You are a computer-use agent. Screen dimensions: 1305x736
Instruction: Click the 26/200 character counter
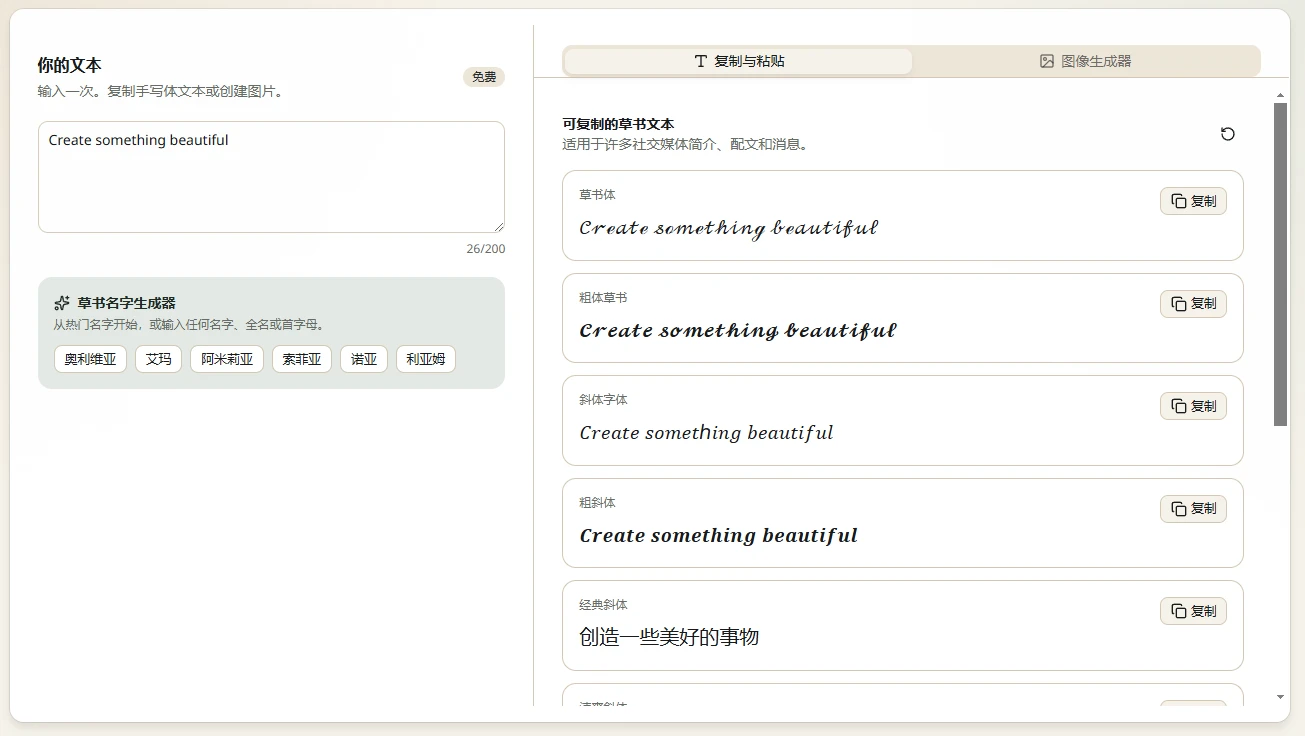point(486,249)
